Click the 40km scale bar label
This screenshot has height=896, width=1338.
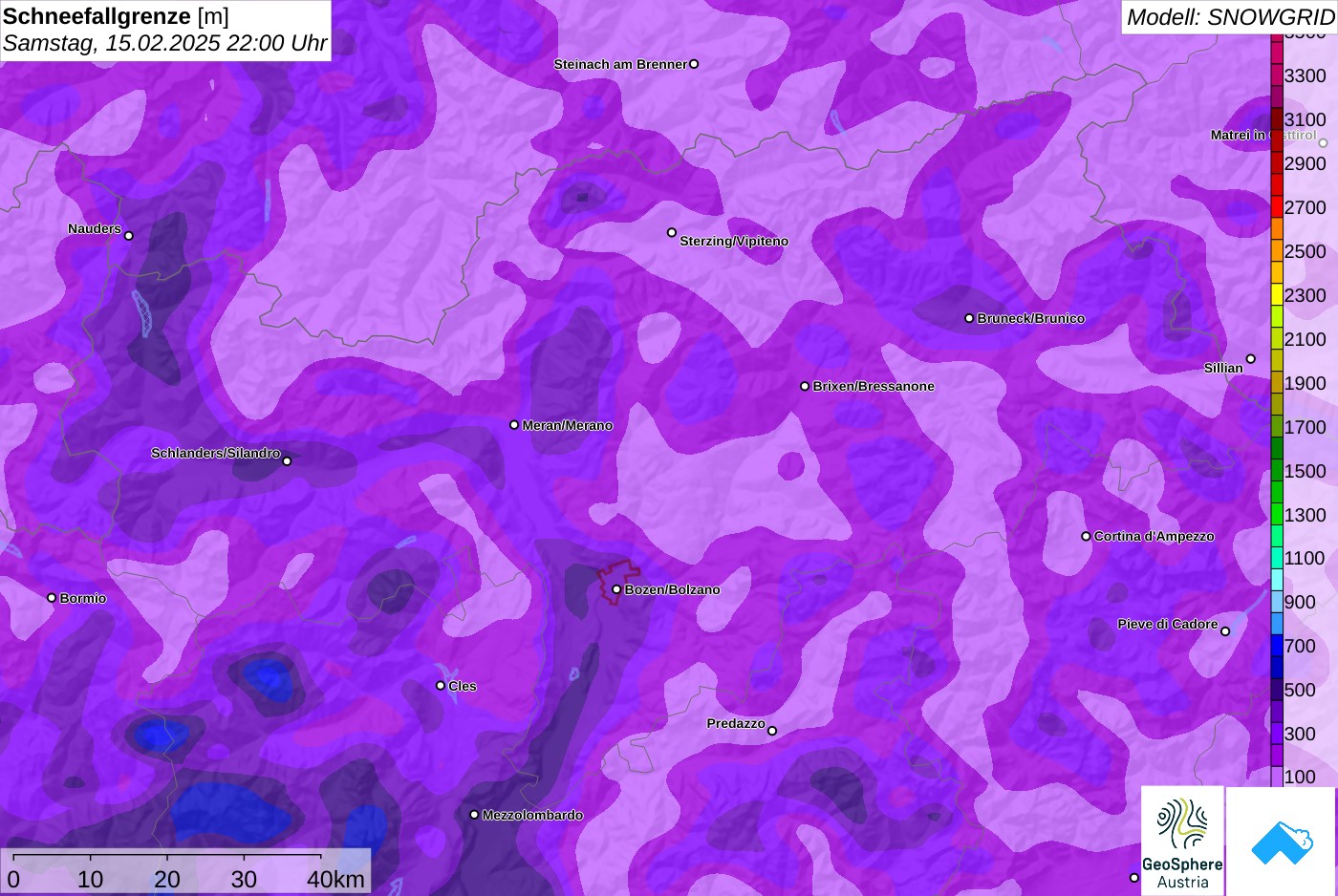point(335,880)
